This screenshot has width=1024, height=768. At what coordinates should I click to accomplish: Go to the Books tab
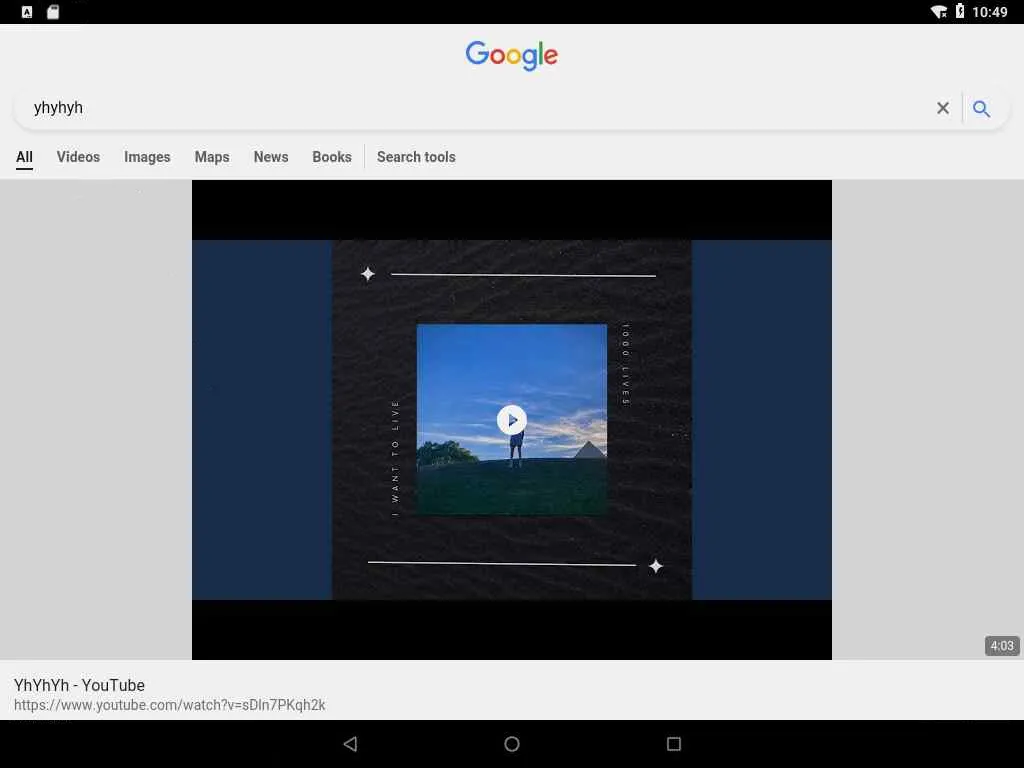pos(332,157)
